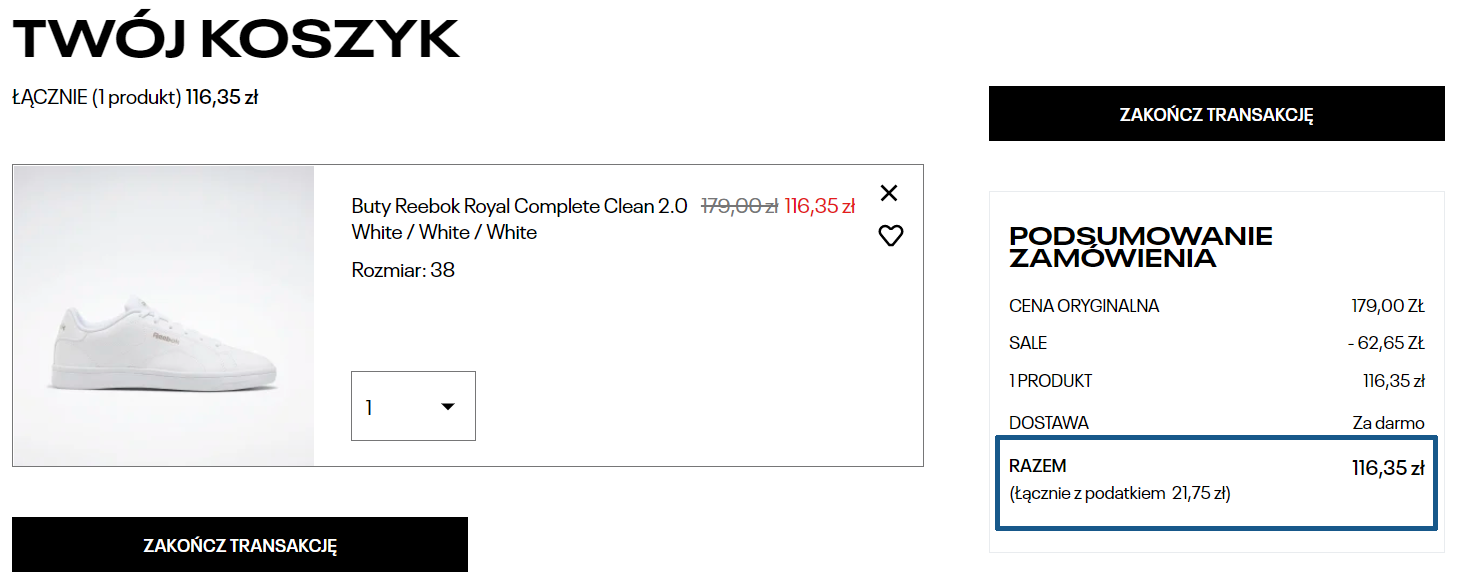The width and height of the screenshot is (1461, 581).
Task: Open the white Reebok shoe thumbnail
Action: [164, 316]
